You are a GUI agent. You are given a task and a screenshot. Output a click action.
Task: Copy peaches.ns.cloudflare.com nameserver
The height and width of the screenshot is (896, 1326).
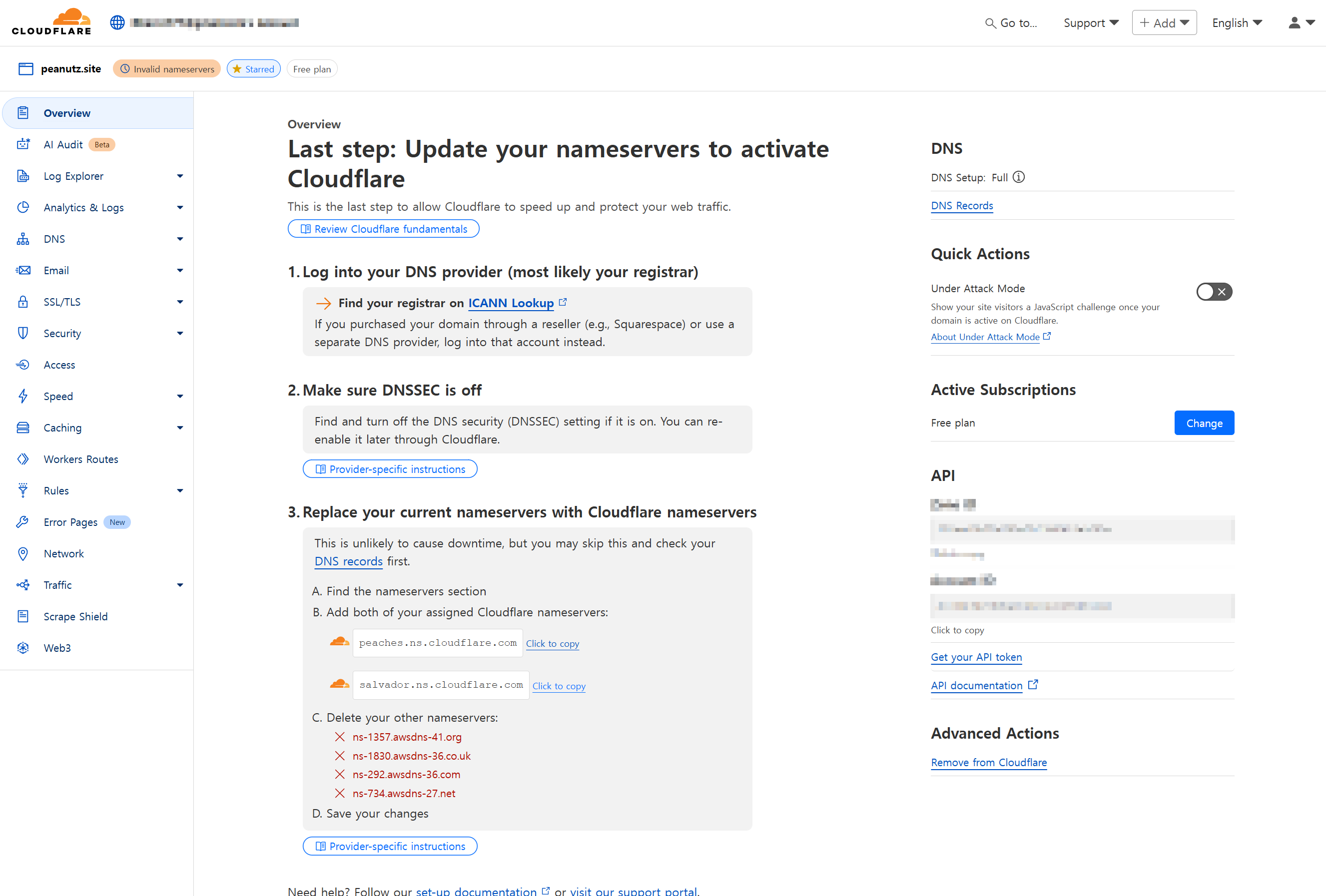click(552, 643)
